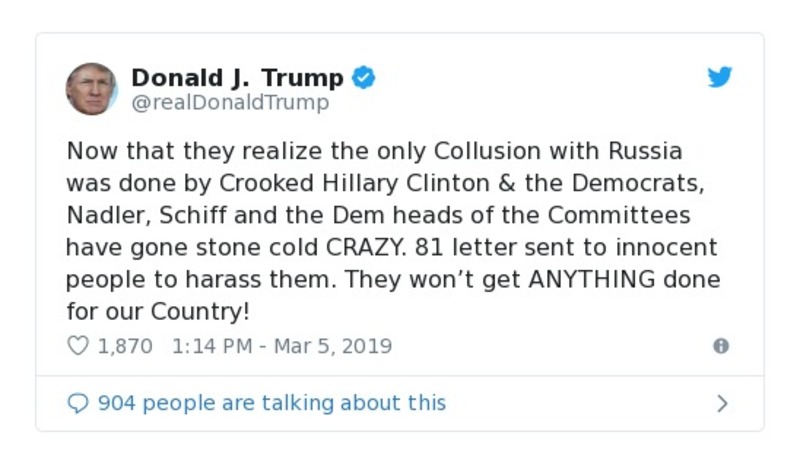Click the Twitter bird logo
This screenshot has width=800, height=467.
(720, 78)
